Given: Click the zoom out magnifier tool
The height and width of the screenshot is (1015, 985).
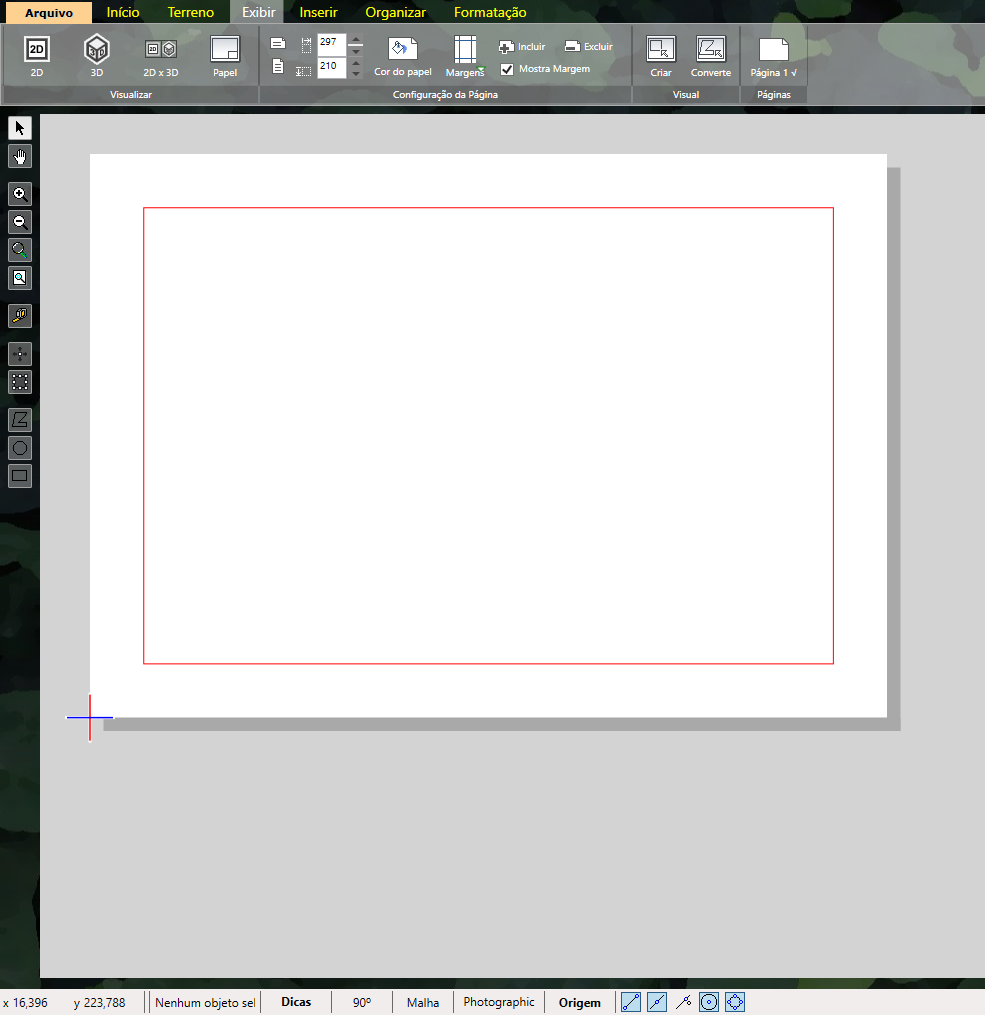Looking at the screenshot, I should tap(20, 222).
